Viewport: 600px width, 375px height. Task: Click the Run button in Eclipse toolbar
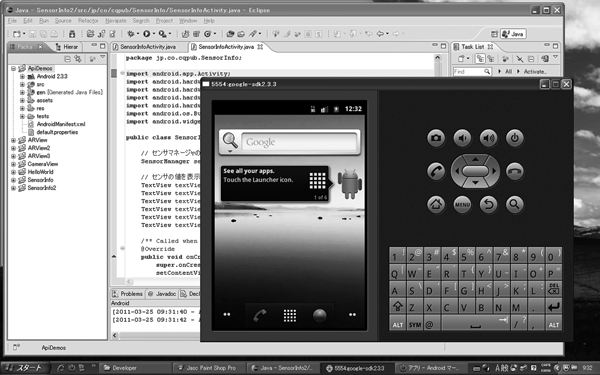click(147, 34)
